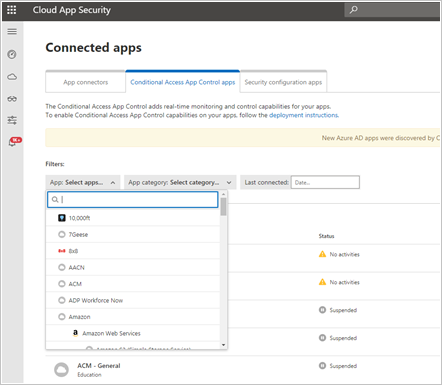
Task: Click the up arrow of the dropdown scrollbar
Action: (x=223, y=194)
